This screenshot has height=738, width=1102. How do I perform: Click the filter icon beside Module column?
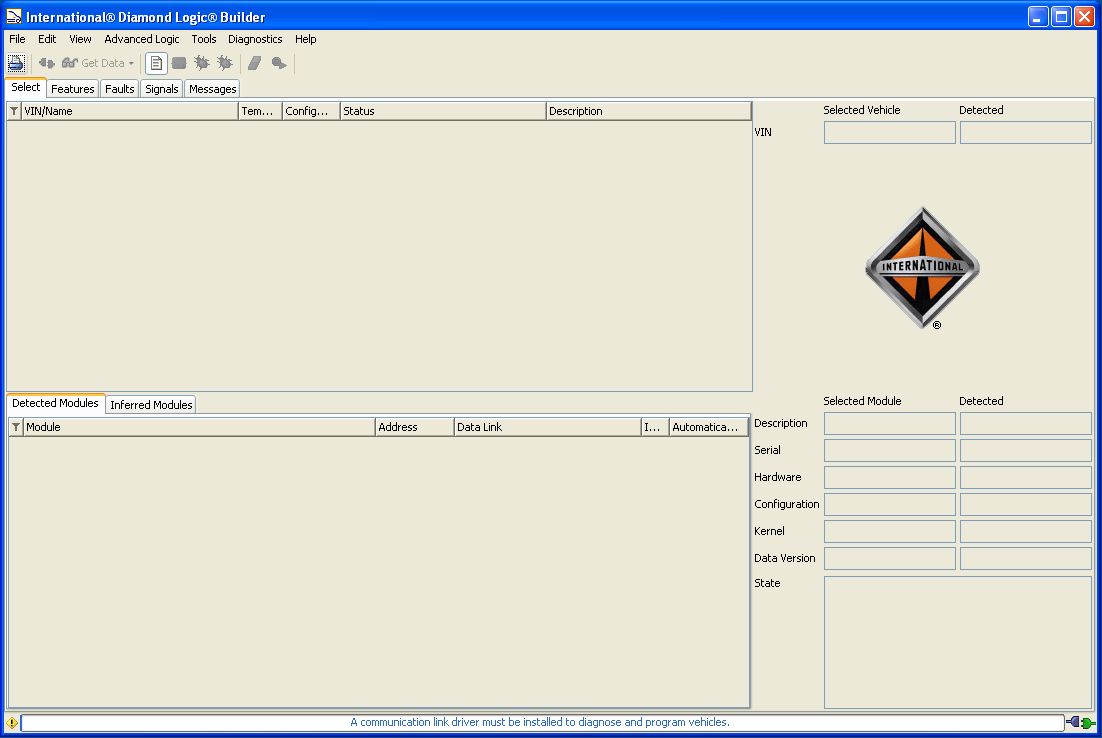tap(16, 427)
